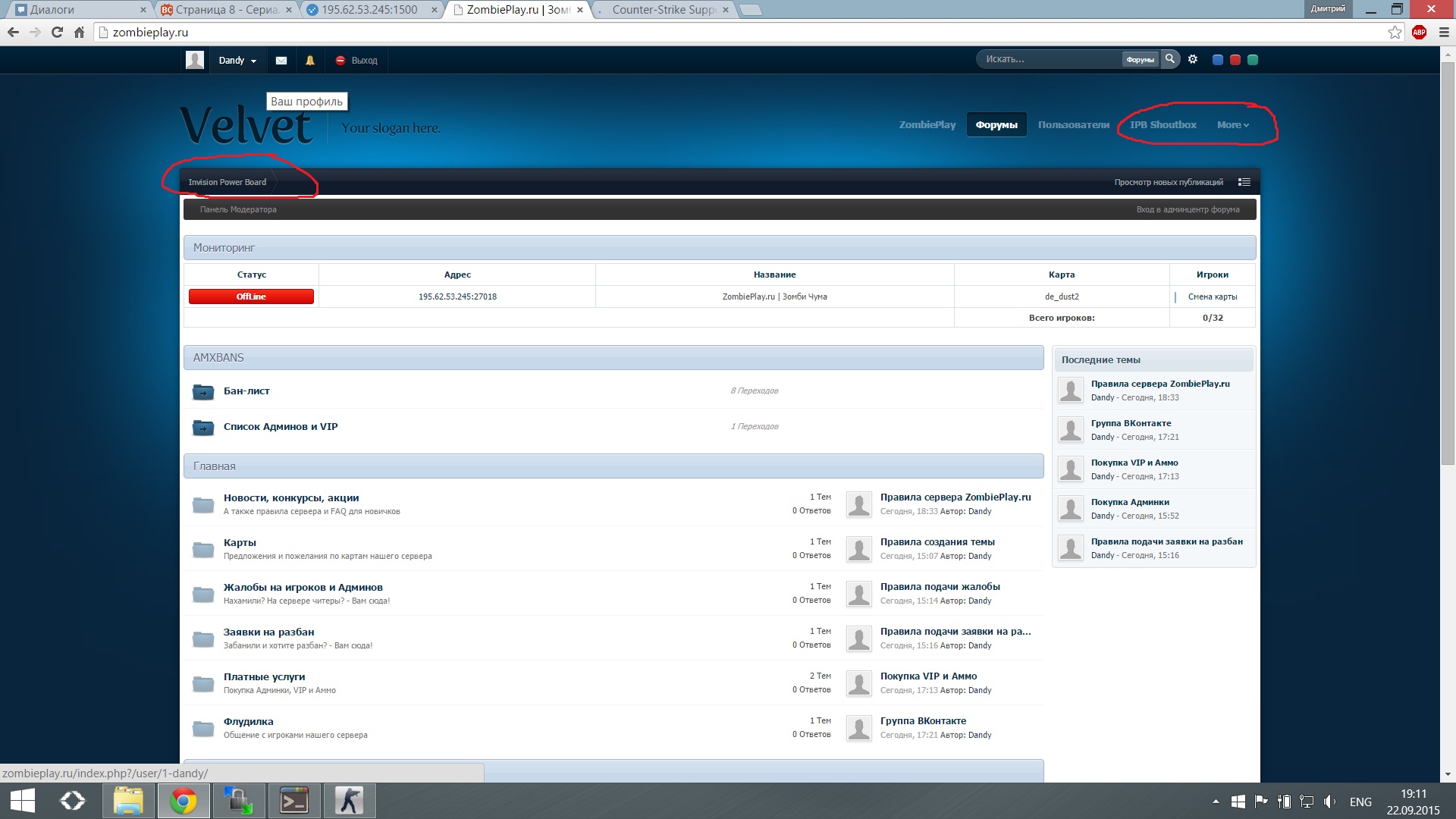Click the volume icon in system tray
1456x819 pixels.
point(1329,801)
